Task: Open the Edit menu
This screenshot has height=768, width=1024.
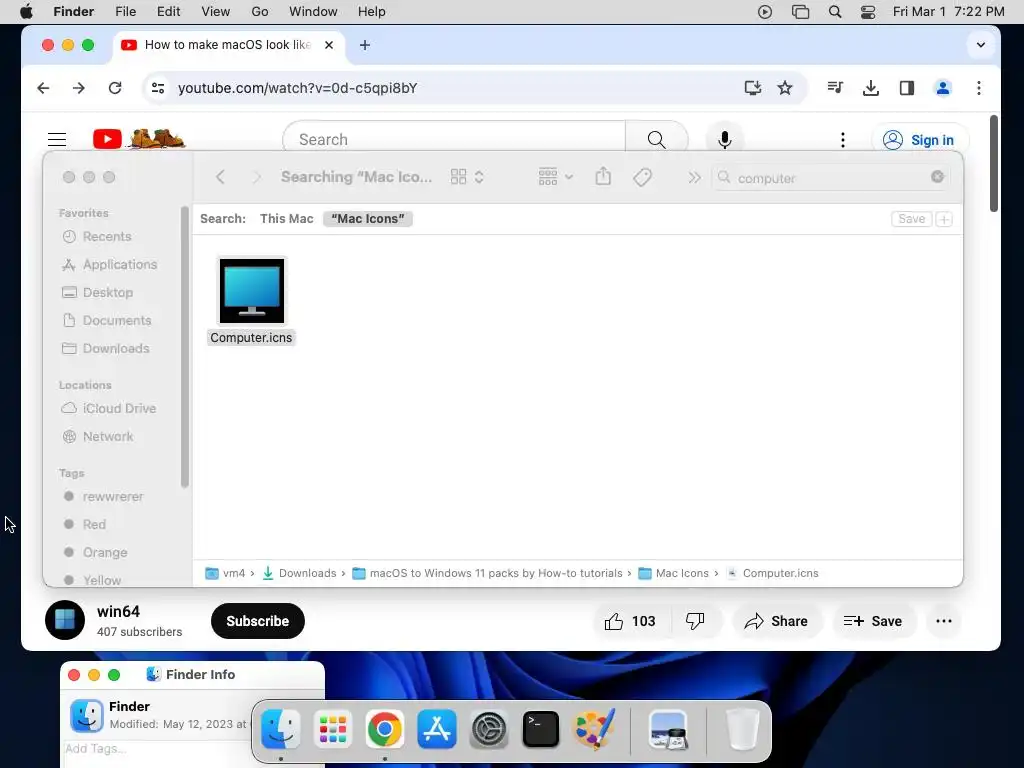Action: tap(168, 12)
